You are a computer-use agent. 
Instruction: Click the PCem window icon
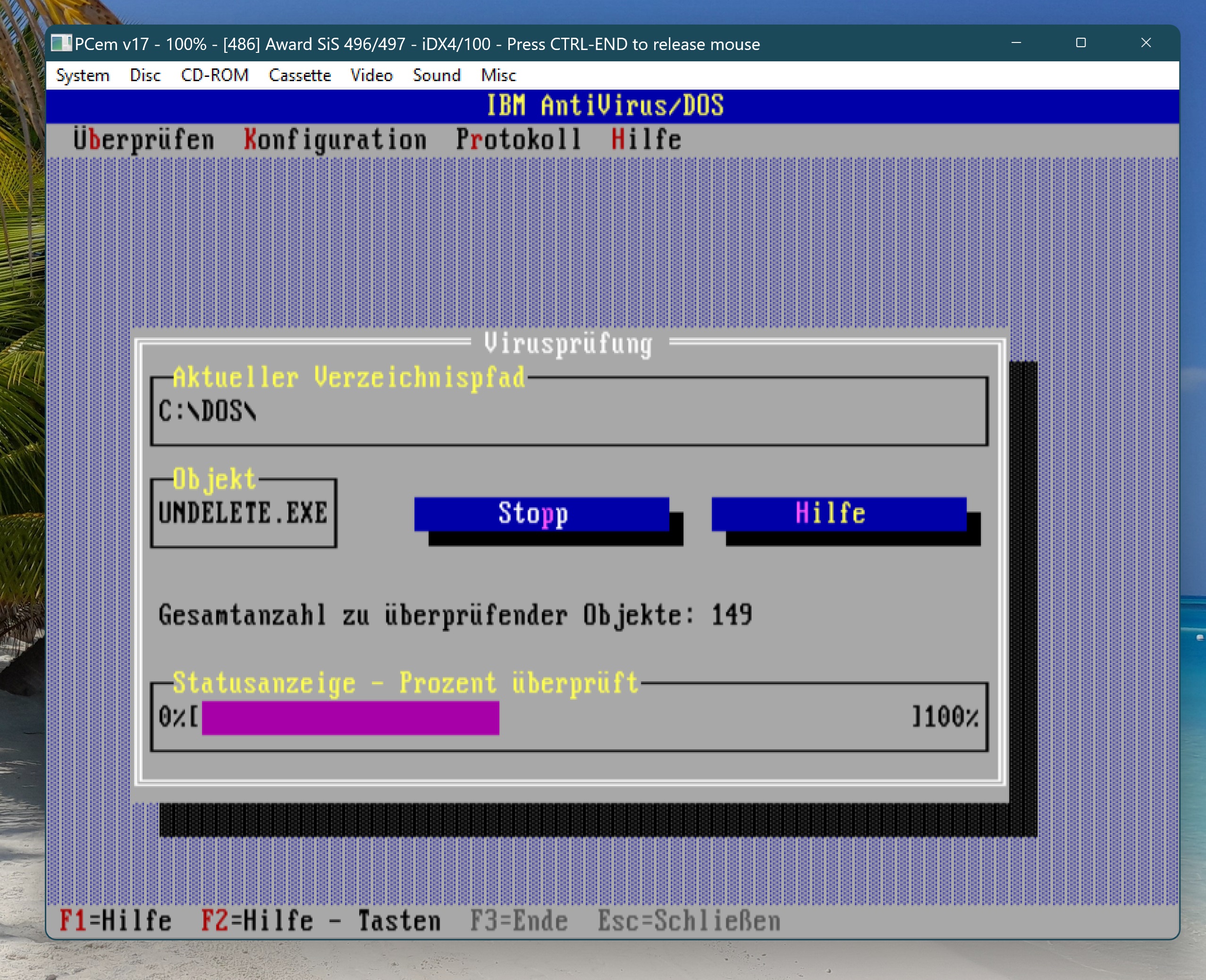(61, 43)
